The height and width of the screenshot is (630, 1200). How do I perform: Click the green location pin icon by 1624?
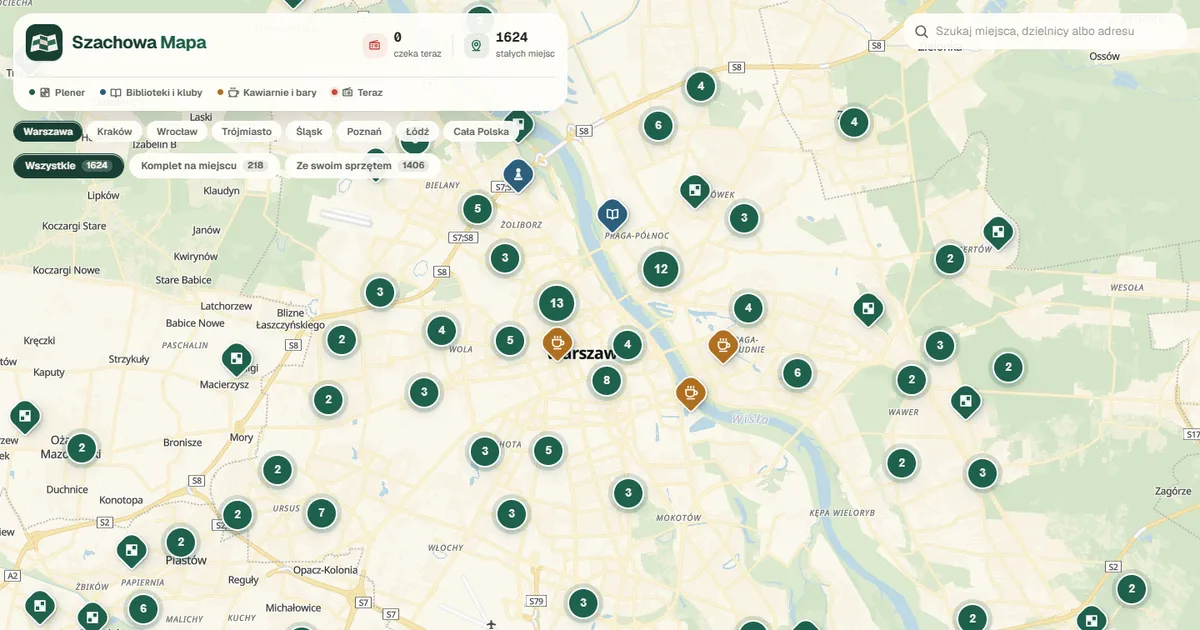tap(476, 45)
